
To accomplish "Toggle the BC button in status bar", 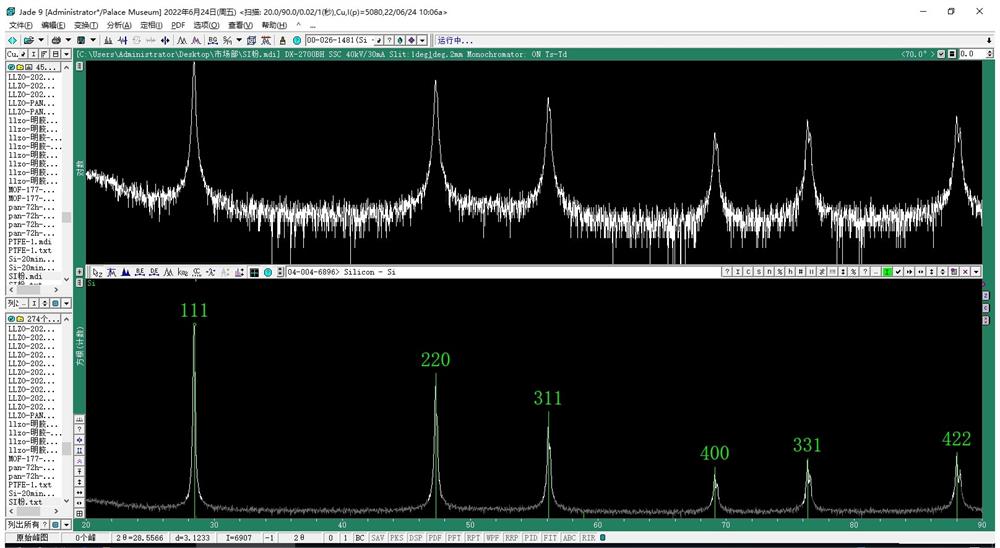I will tap(359, 538).
